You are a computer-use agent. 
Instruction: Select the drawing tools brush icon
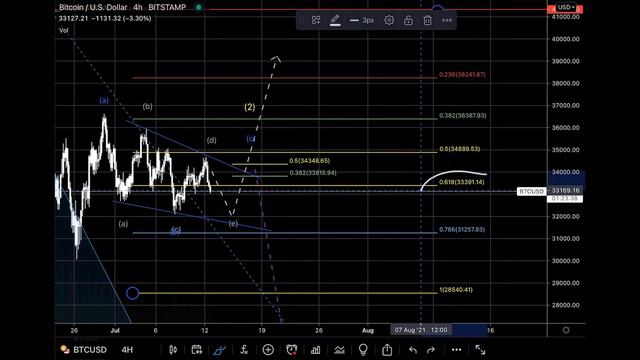point(220,350)
